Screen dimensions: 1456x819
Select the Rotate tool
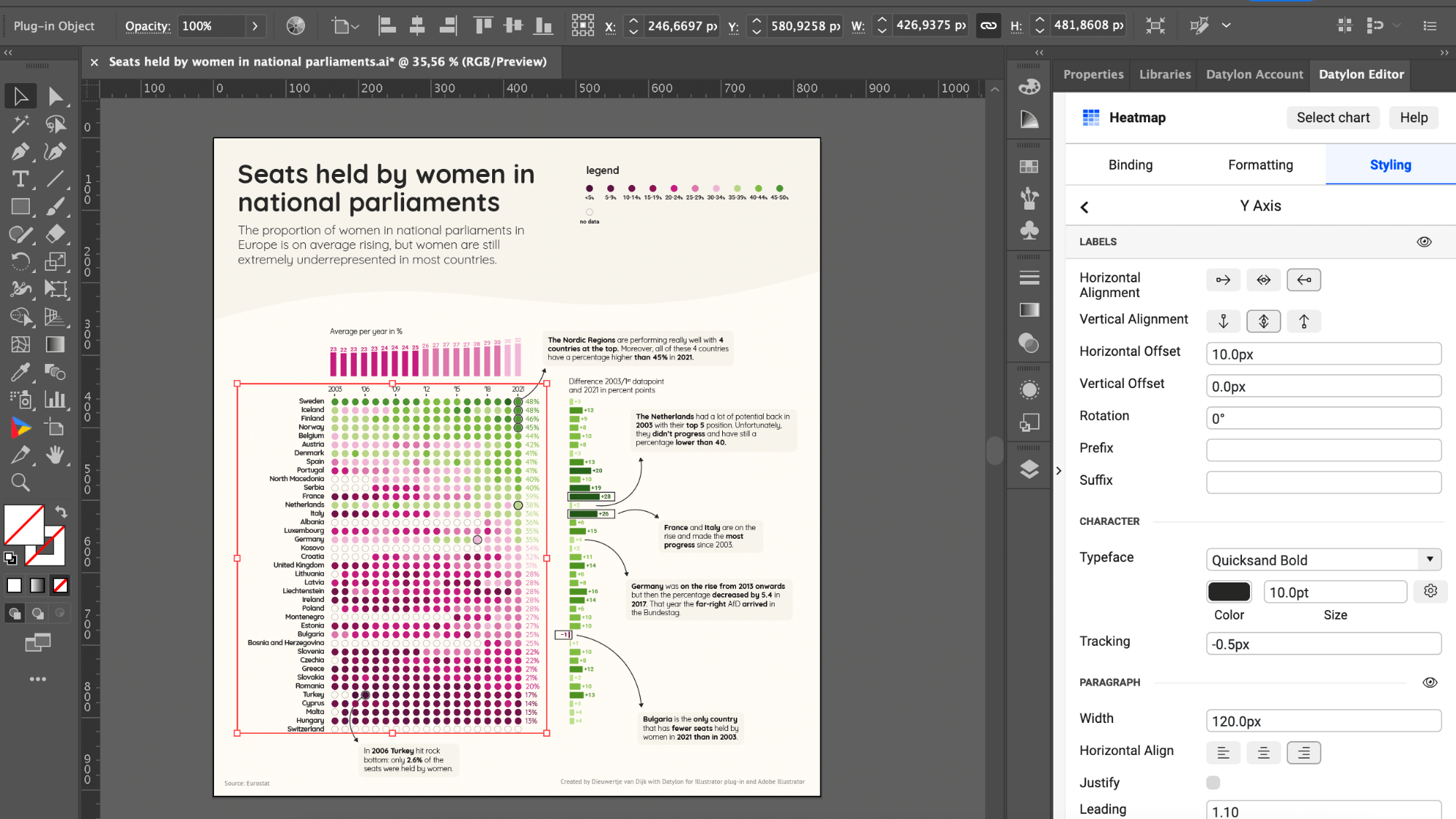coord(20,261)
